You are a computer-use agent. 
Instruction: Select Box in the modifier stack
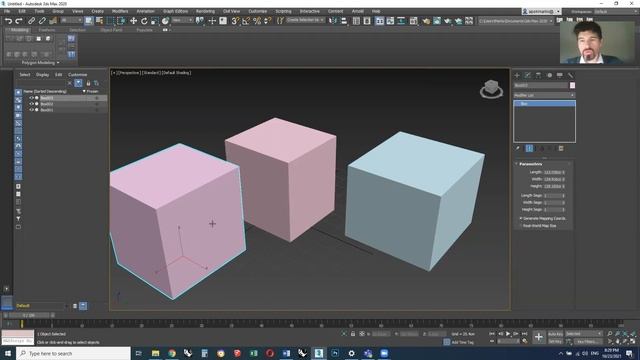544,104
